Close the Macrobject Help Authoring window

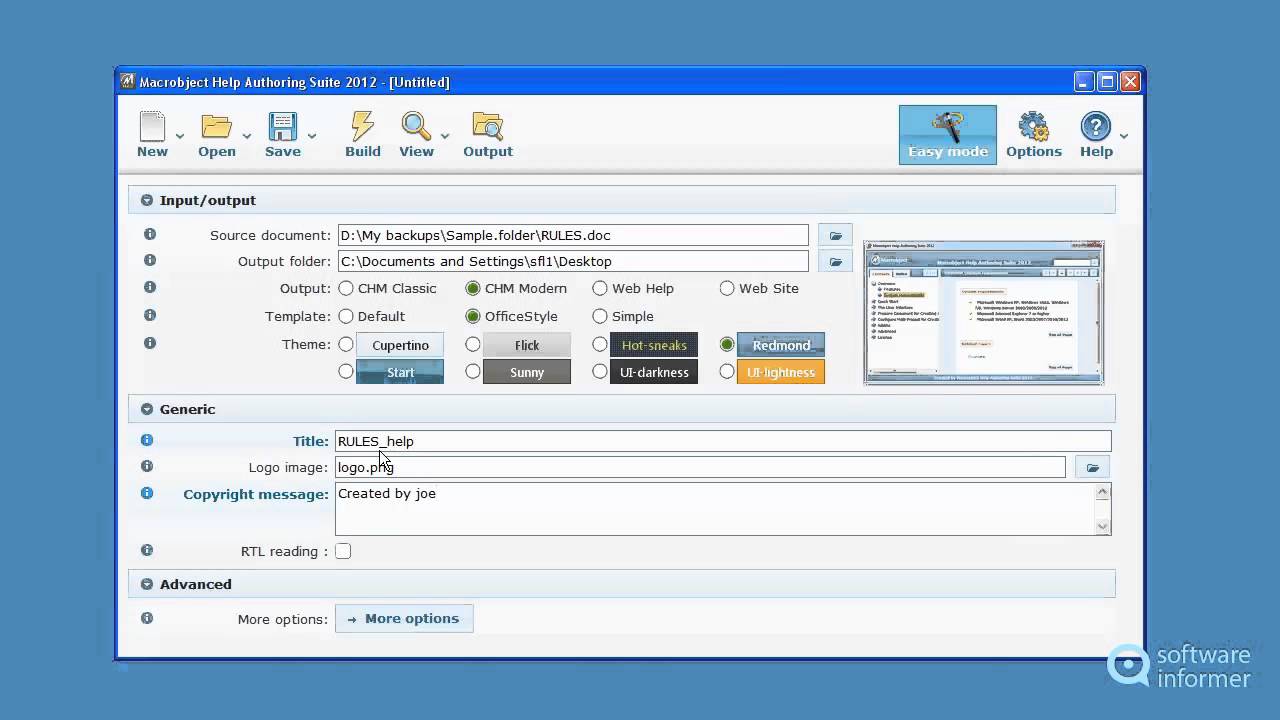click(1130, 82)
